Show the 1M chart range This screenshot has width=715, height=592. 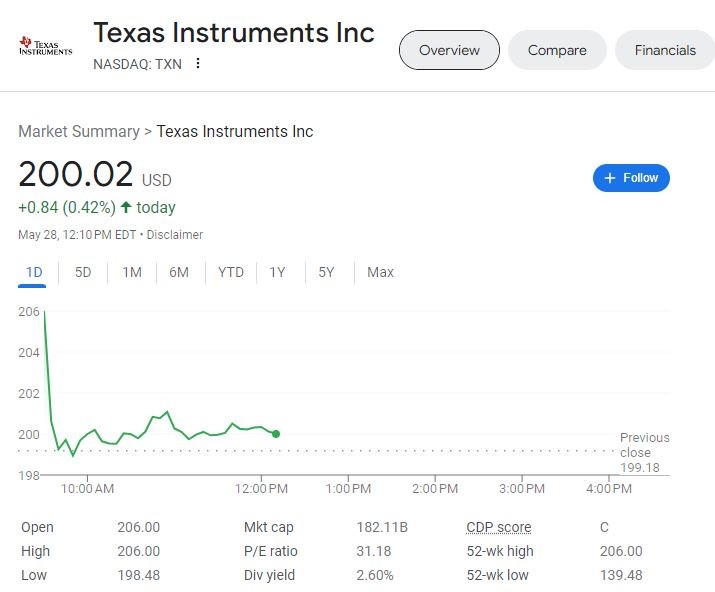[x=132, y=272]
